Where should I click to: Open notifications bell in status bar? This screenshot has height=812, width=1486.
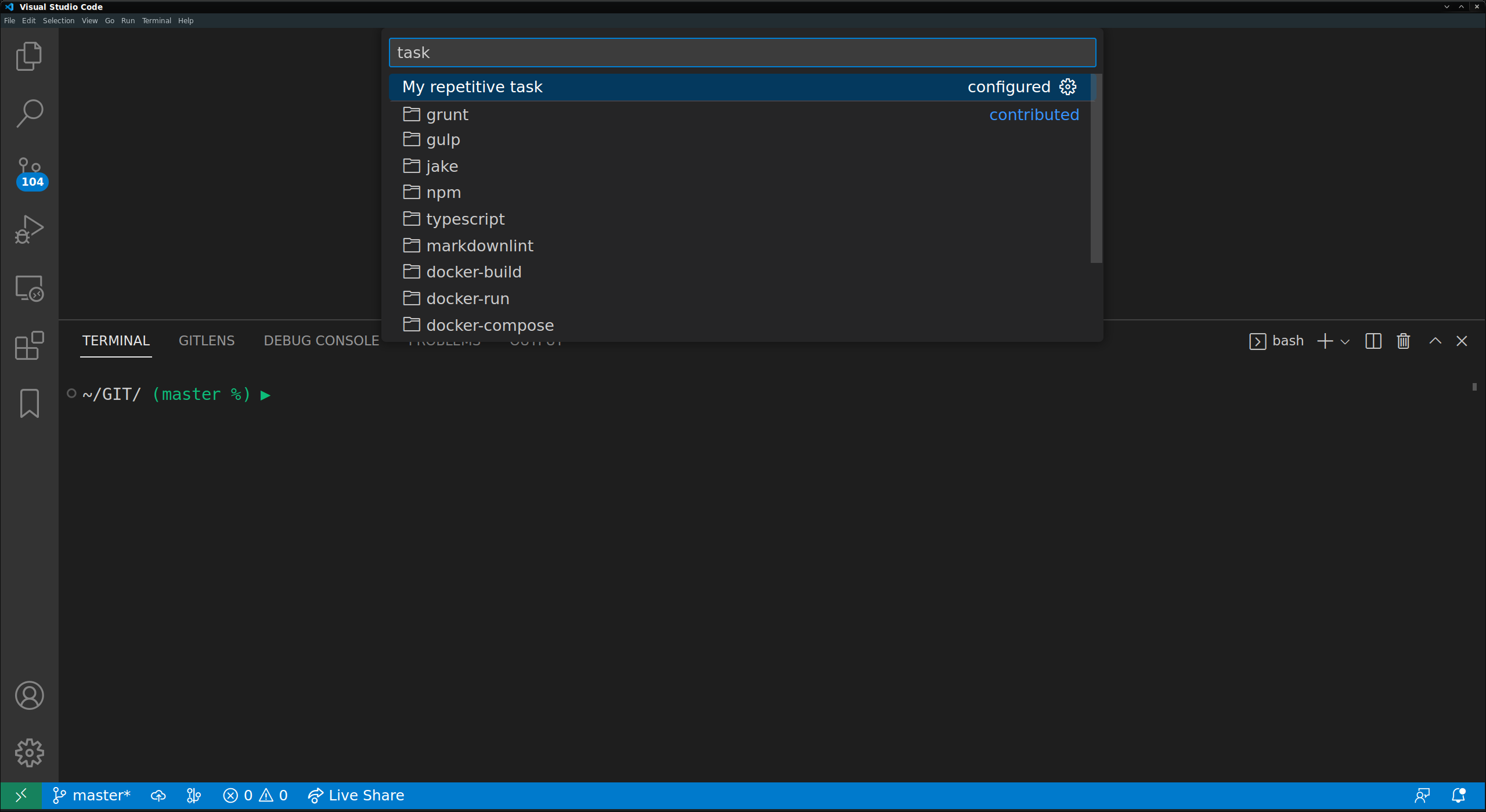[x=1459, y=795]
